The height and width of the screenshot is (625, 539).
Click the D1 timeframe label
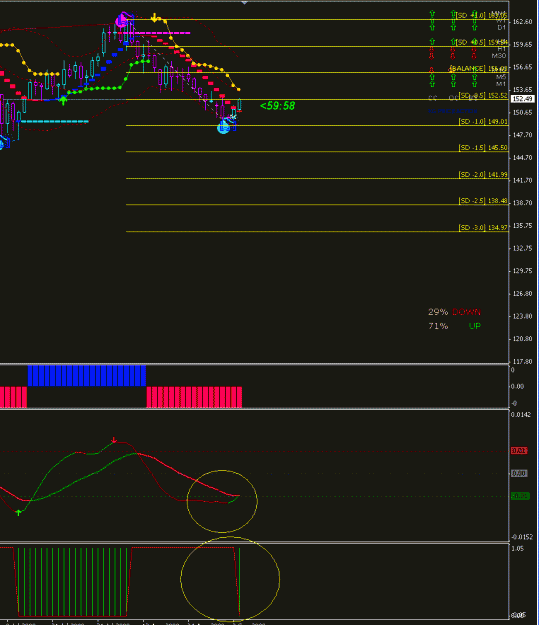(501, 28)
